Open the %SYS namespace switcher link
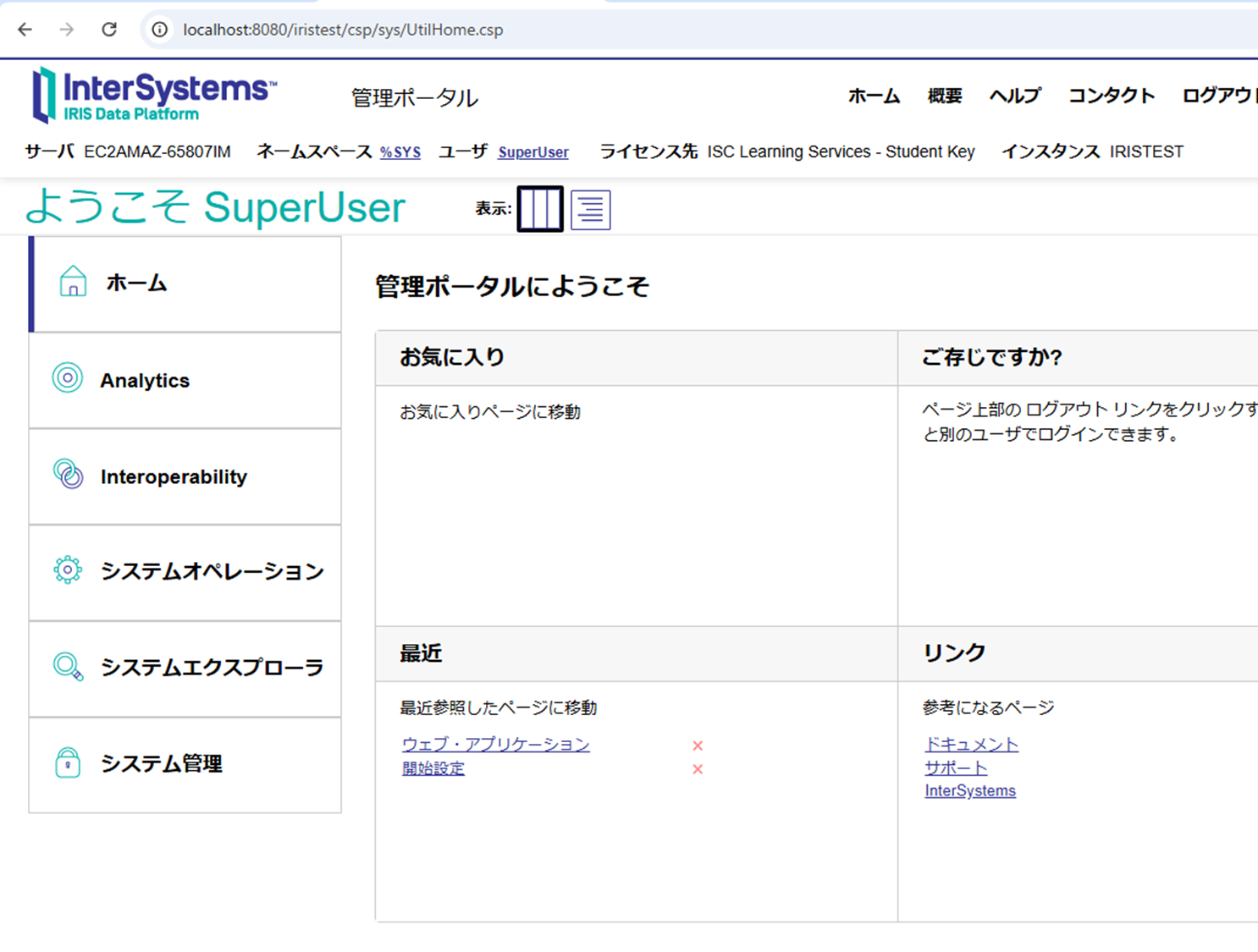1258x952 pixels. click(400, 152)
